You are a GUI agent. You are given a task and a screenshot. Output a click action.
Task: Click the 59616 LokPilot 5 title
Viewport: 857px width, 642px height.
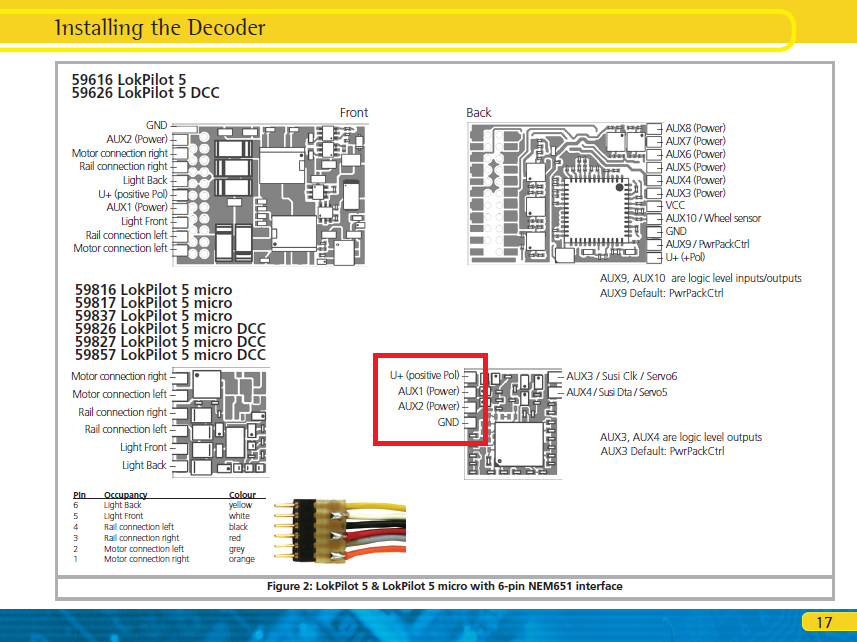129,80
